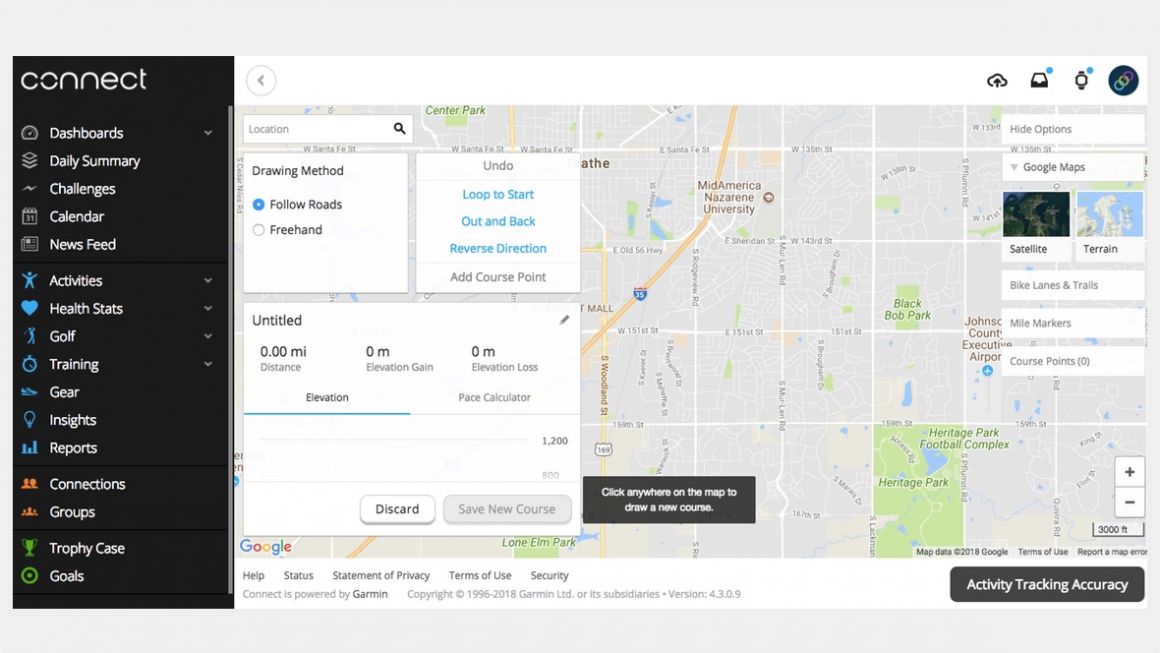Viewport: 1160px width, 653px height.
Task: Open the inbox notifications icon
Action: coord(1039,80)
